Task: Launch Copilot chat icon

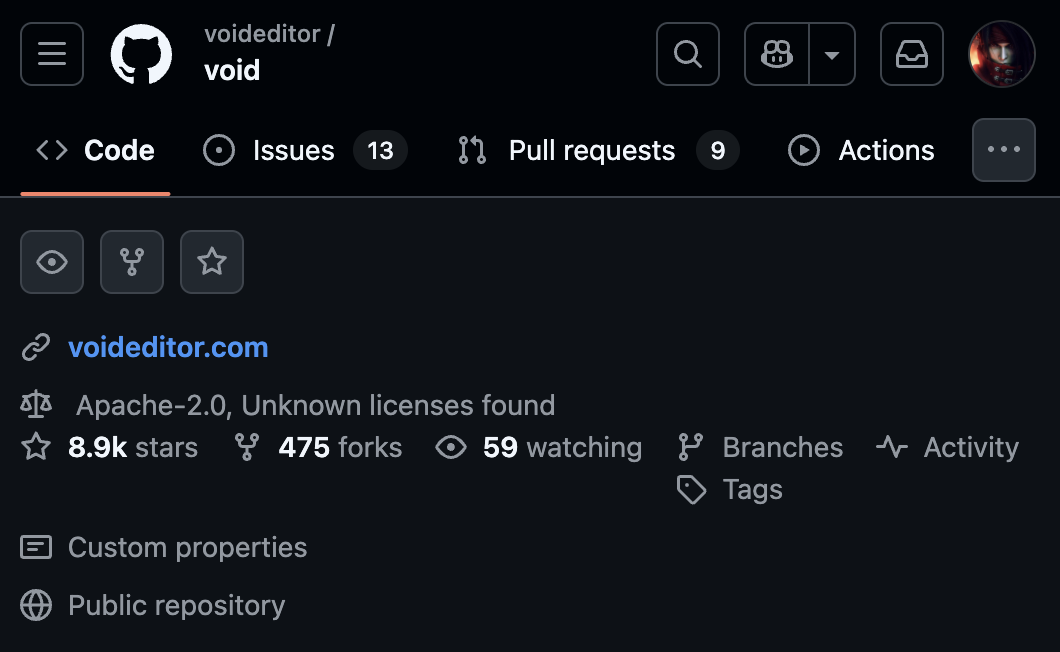Action: 777,54
